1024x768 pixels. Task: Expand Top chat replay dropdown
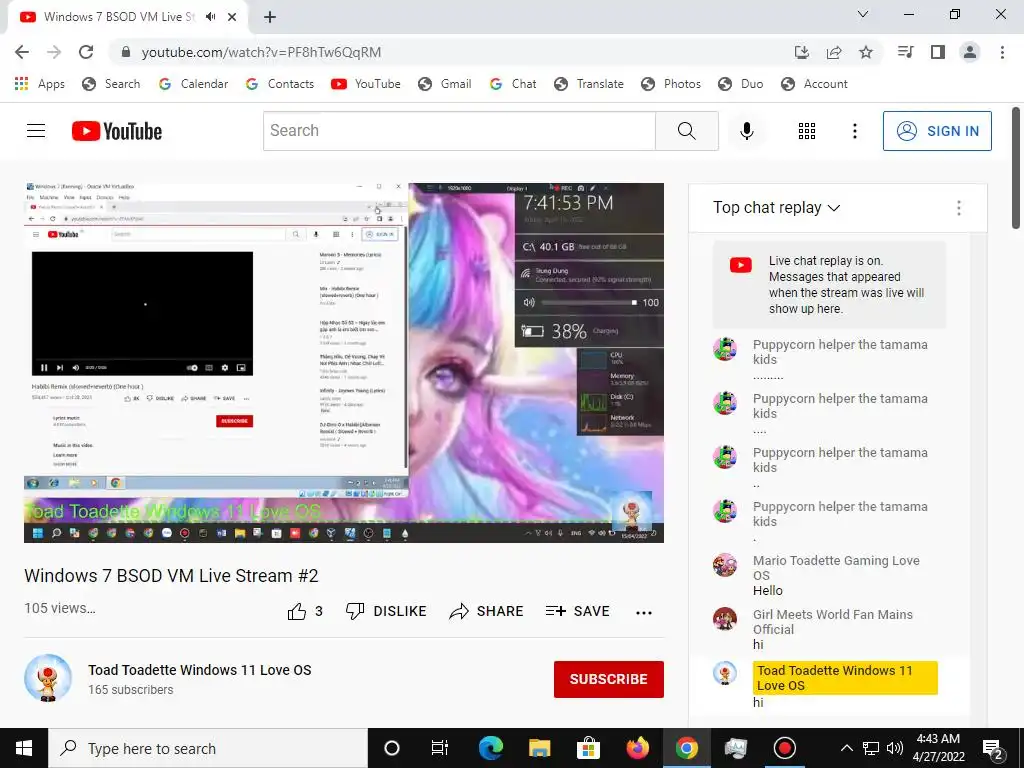click(776, 208)
